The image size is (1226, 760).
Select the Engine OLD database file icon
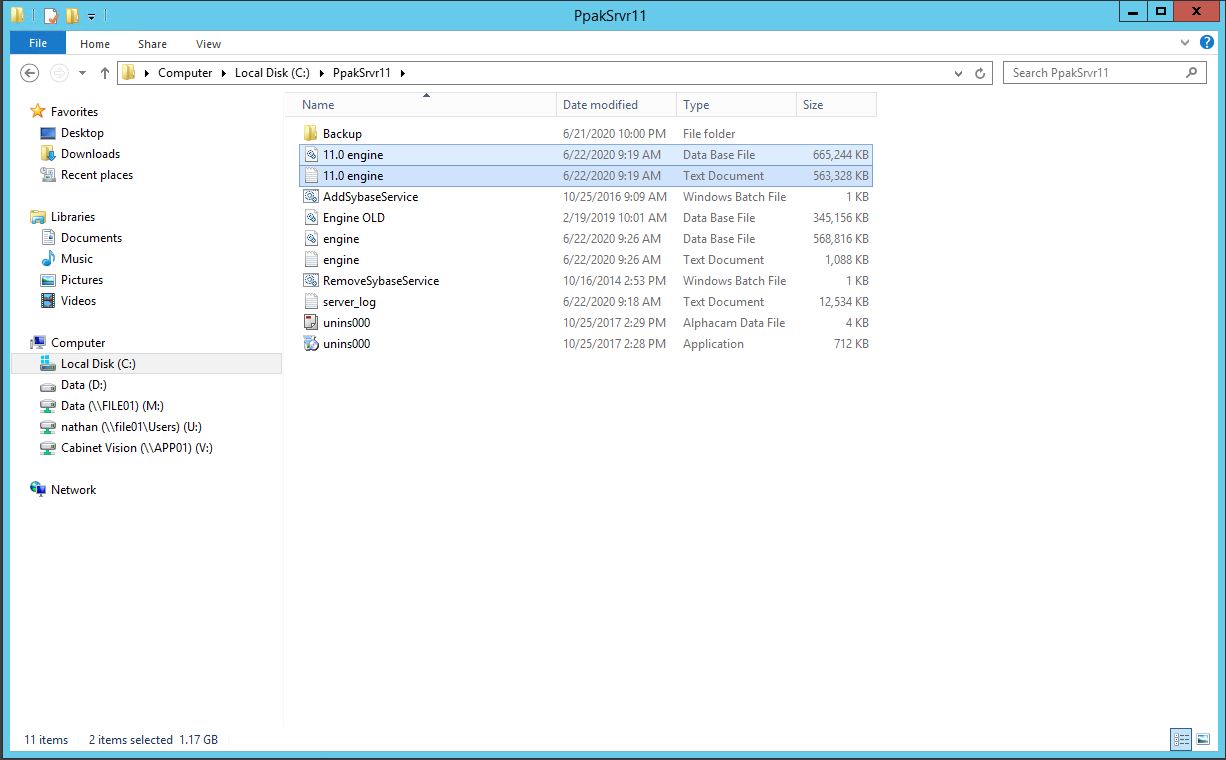[310, 218]
